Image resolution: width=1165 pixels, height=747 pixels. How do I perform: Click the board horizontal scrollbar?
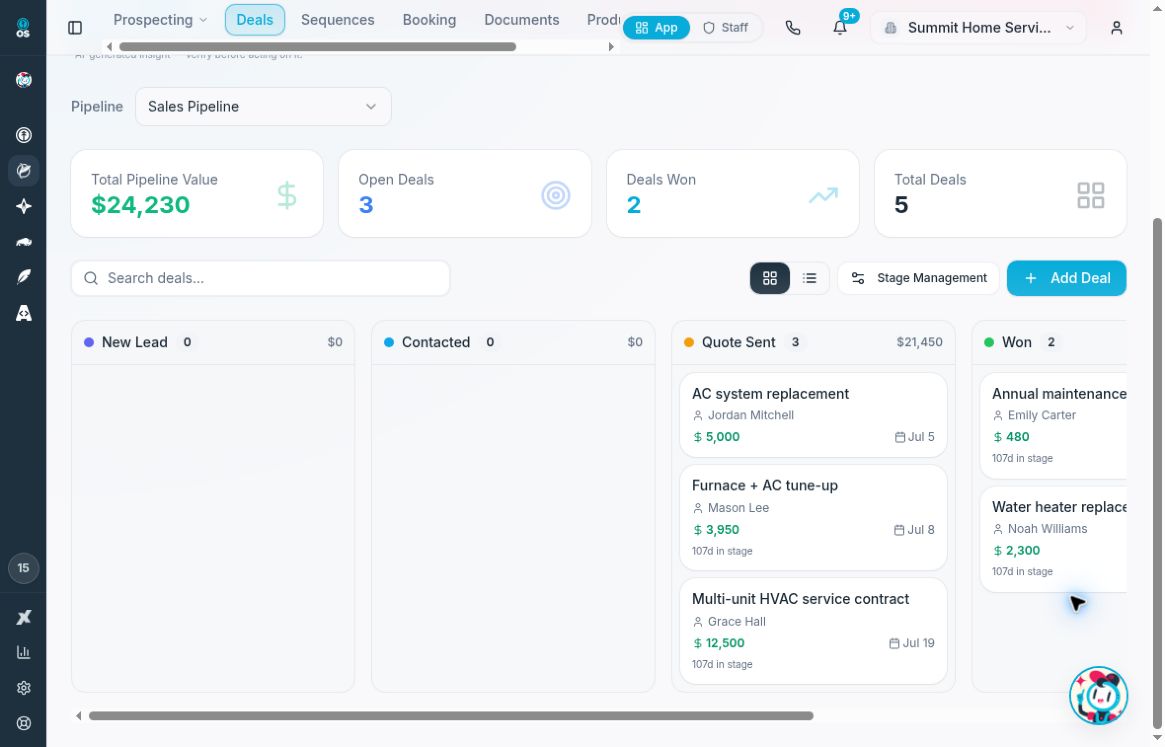click(451, 716)
